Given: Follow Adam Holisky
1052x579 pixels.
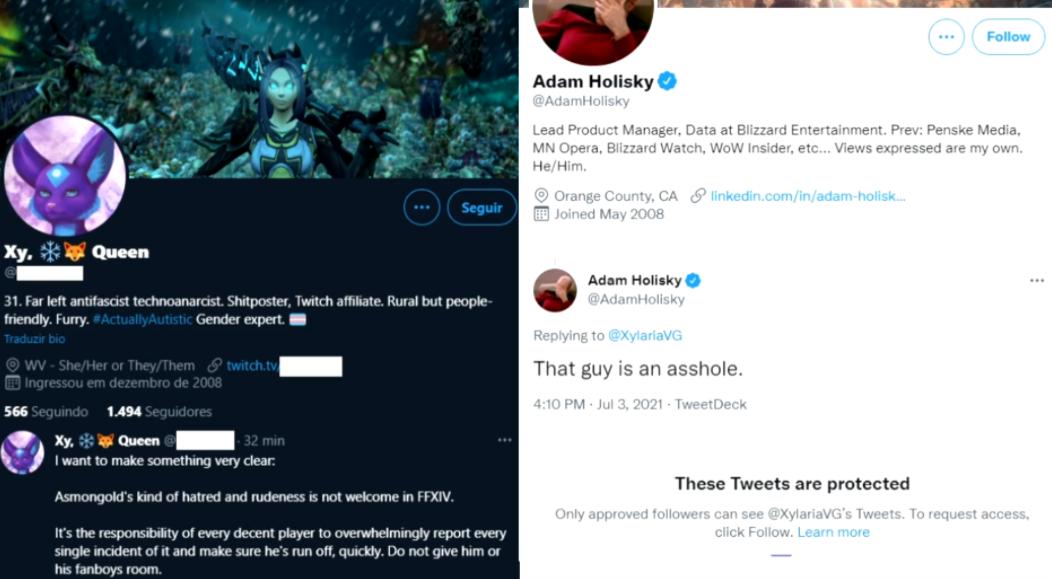Looking at the screenshot, I should [x=1008, y=37].
